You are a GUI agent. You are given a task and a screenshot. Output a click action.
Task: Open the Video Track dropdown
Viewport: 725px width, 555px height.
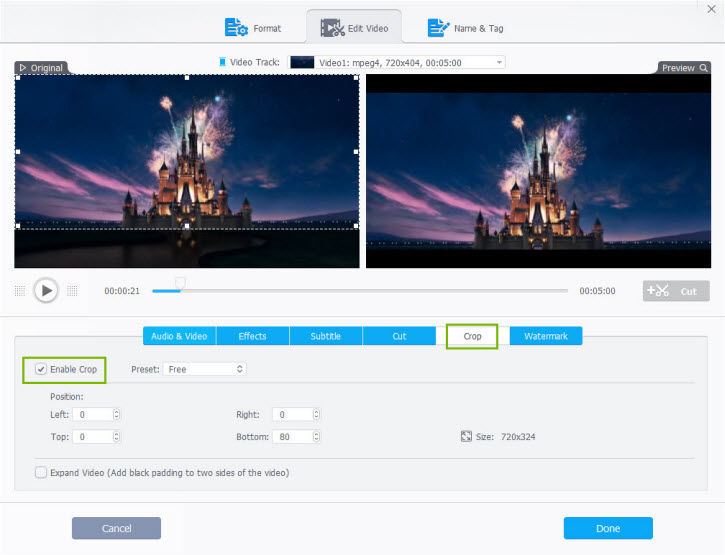point(396,62)
